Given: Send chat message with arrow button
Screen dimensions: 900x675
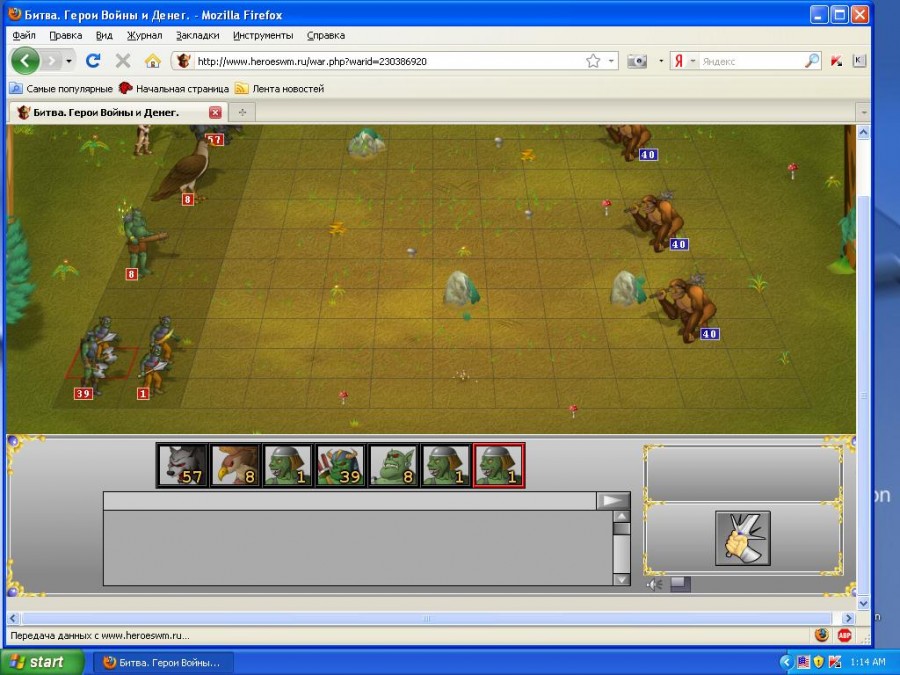Looking at the screenshot, I should (612, 501).
